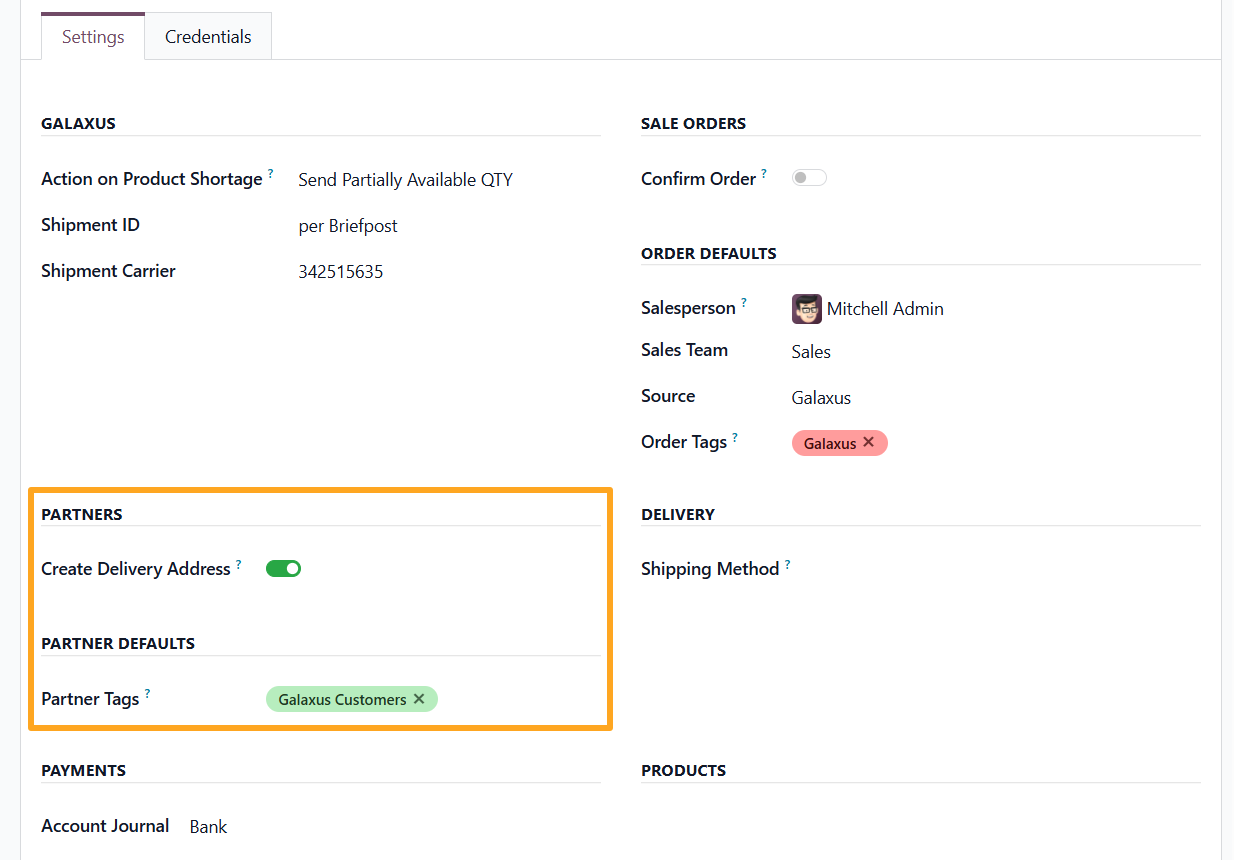
Task: Click the empty Shipping Method field
Action: point(995,569)
